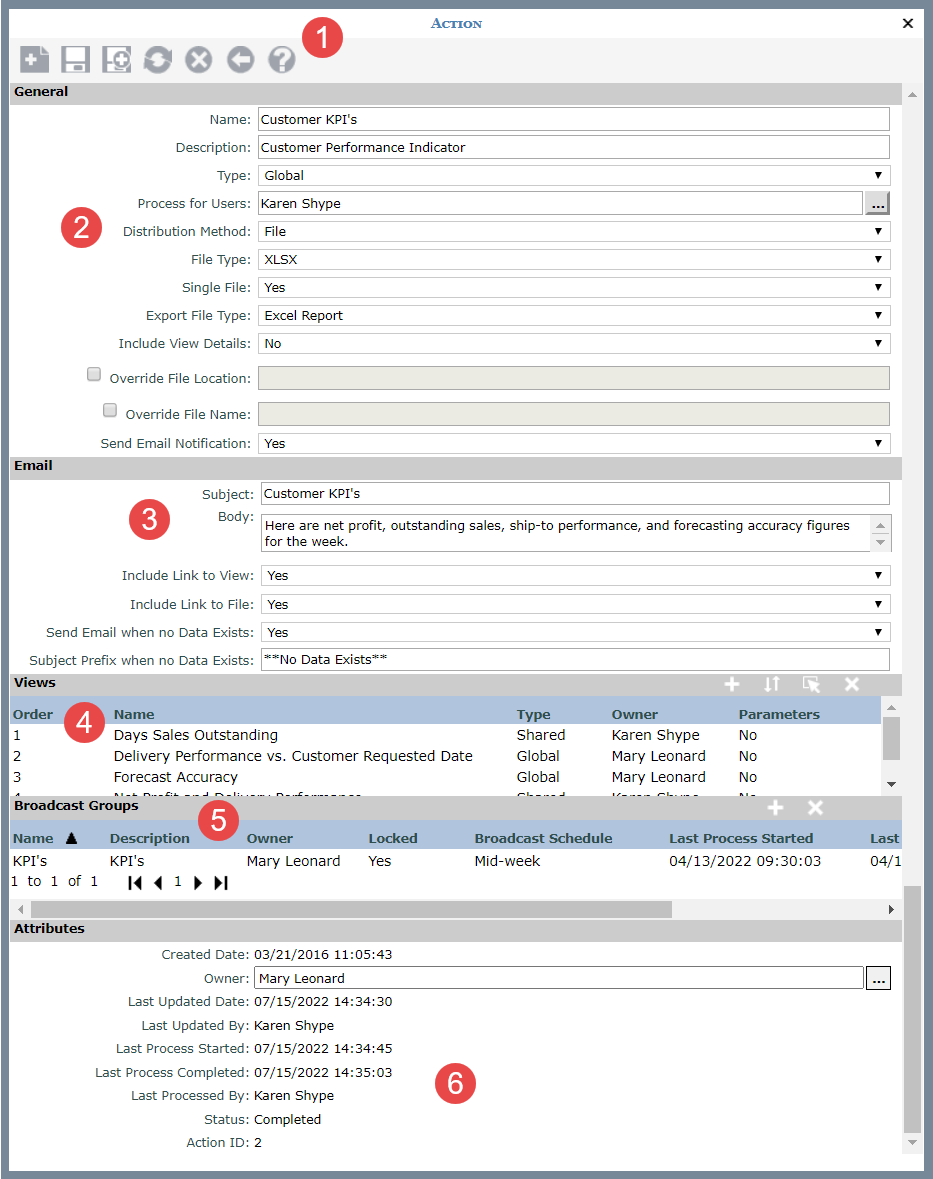
Task: Click the New action toolbar icon
Action: [x=35, y=59]
